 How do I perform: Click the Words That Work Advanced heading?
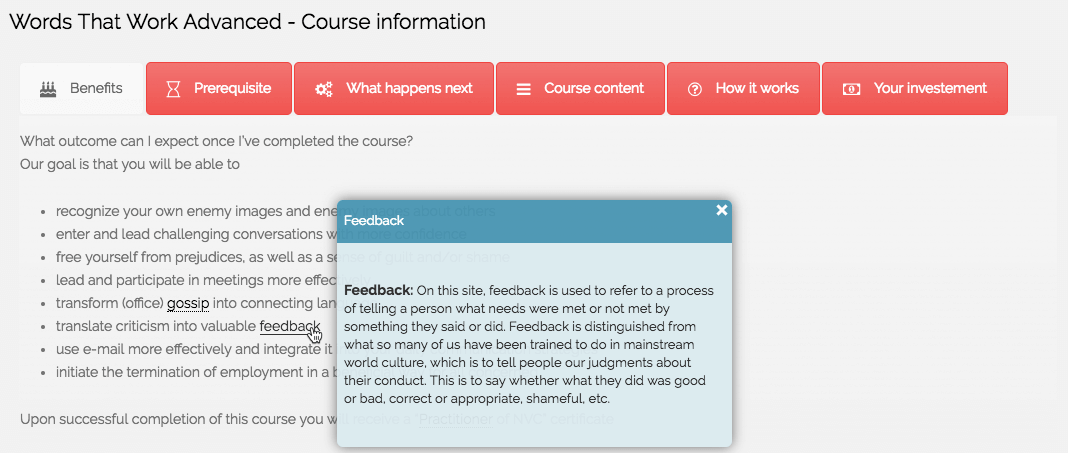(x=247, y=21)
